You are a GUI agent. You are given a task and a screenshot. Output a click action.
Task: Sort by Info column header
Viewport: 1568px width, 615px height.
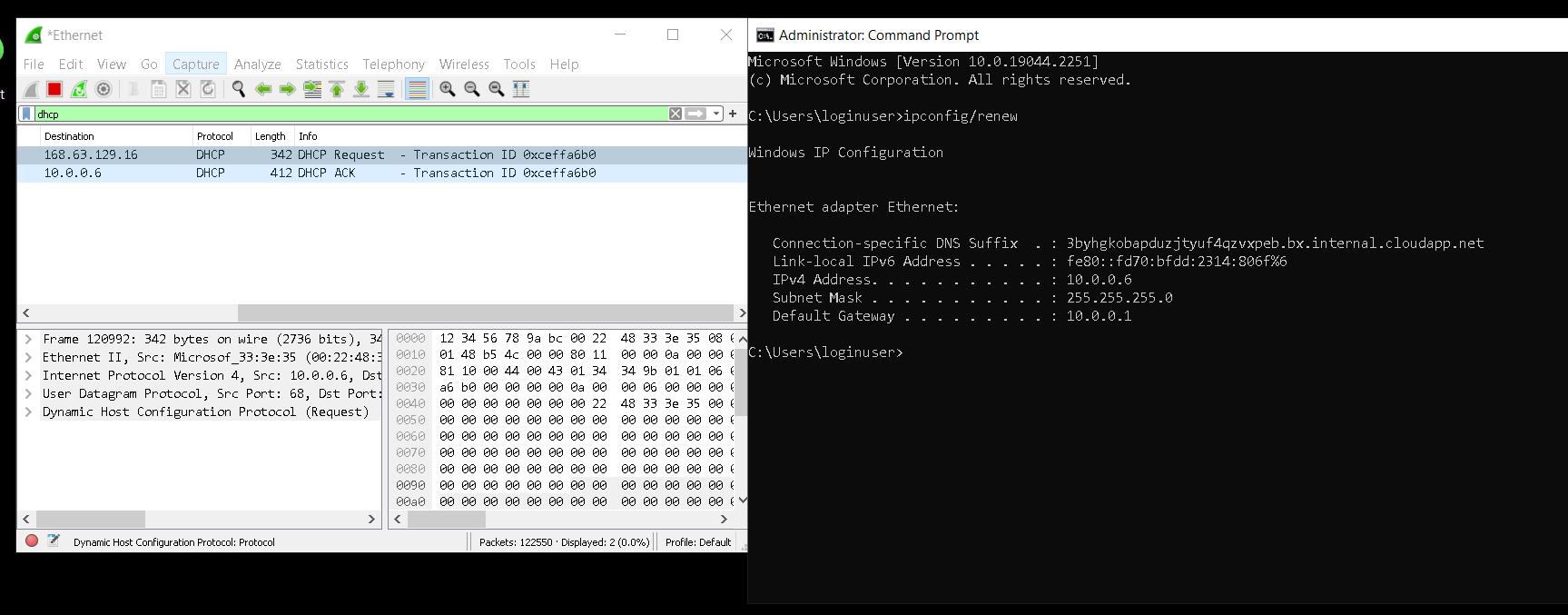520,136
